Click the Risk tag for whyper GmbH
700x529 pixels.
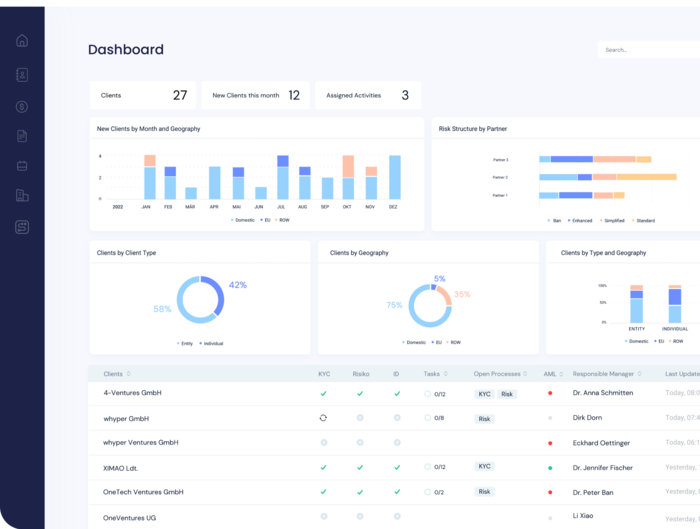click(x=485, y=419)
